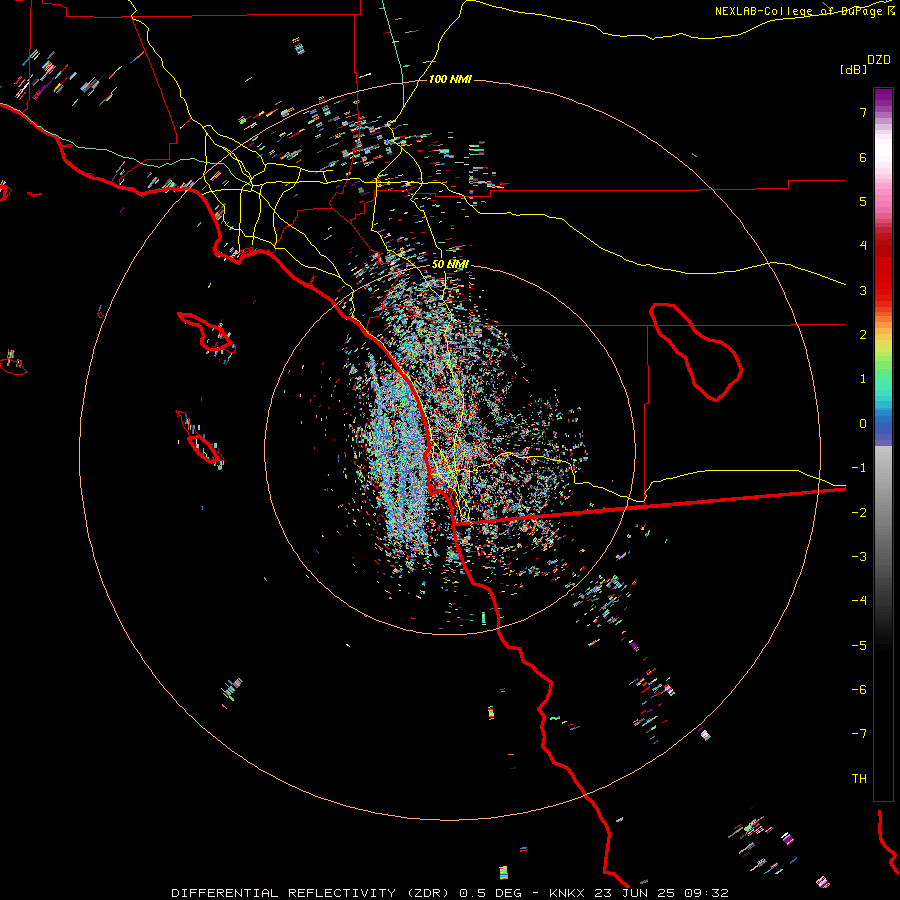Click the '5' value on the color scale
The width and height of the screenshot is (900, 900).
863,201
